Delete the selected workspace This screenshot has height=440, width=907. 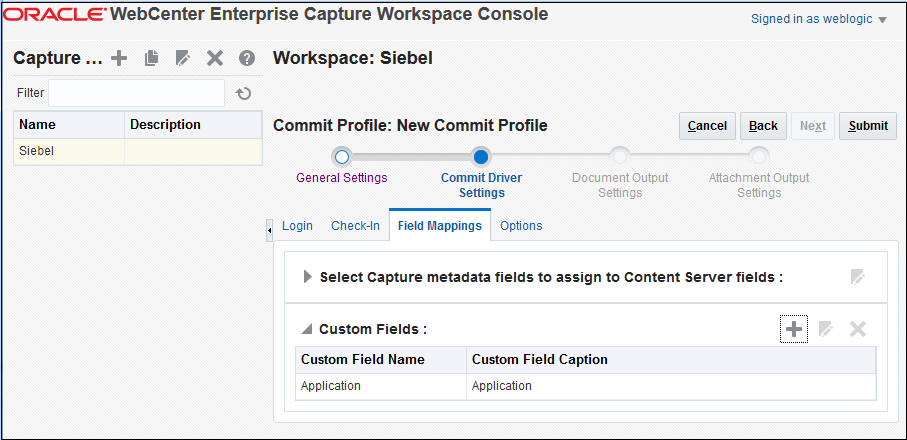(214, 58)
